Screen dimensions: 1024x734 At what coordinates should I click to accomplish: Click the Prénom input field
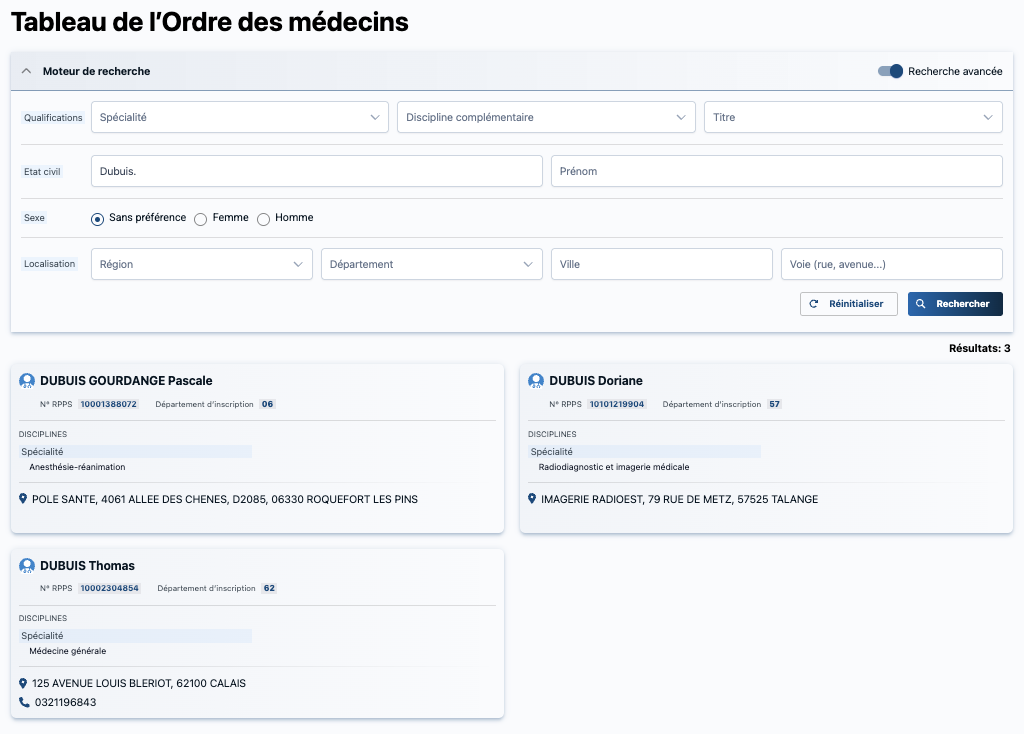(x=776, y=171)
